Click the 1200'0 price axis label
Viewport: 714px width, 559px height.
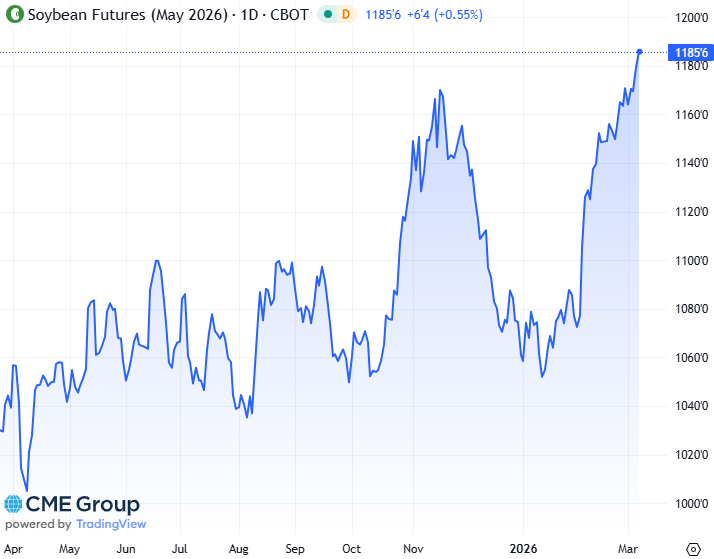point(692,18)
